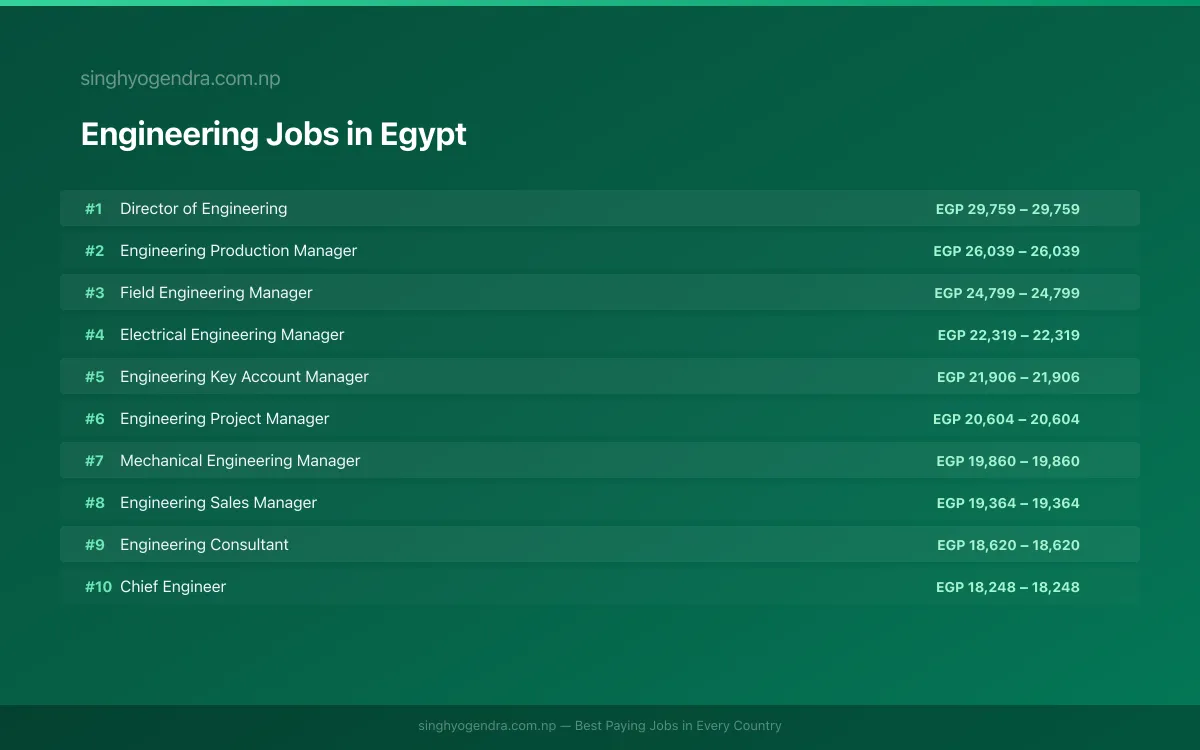Select the 'Engineering Production Manager' job title
This screenshot has width=1200, height=750.
pyautogui.click(x=238, y=251)
